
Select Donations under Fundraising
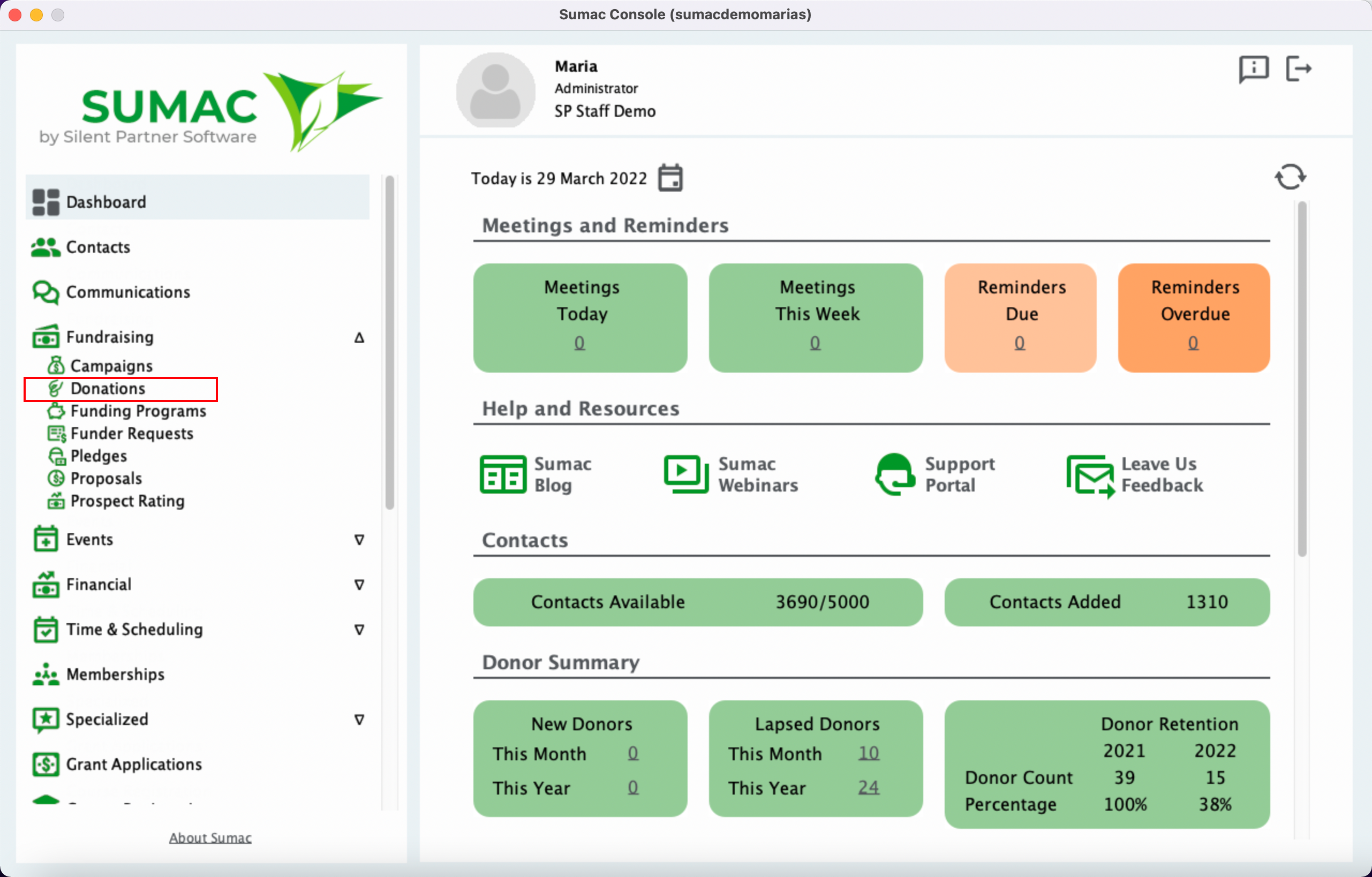tap(108, 388)
